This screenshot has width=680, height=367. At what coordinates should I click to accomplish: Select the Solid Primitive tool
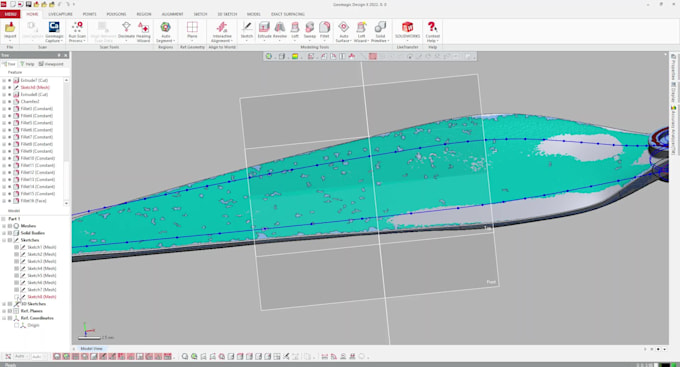pyautogui.click(x=380, y=32)
